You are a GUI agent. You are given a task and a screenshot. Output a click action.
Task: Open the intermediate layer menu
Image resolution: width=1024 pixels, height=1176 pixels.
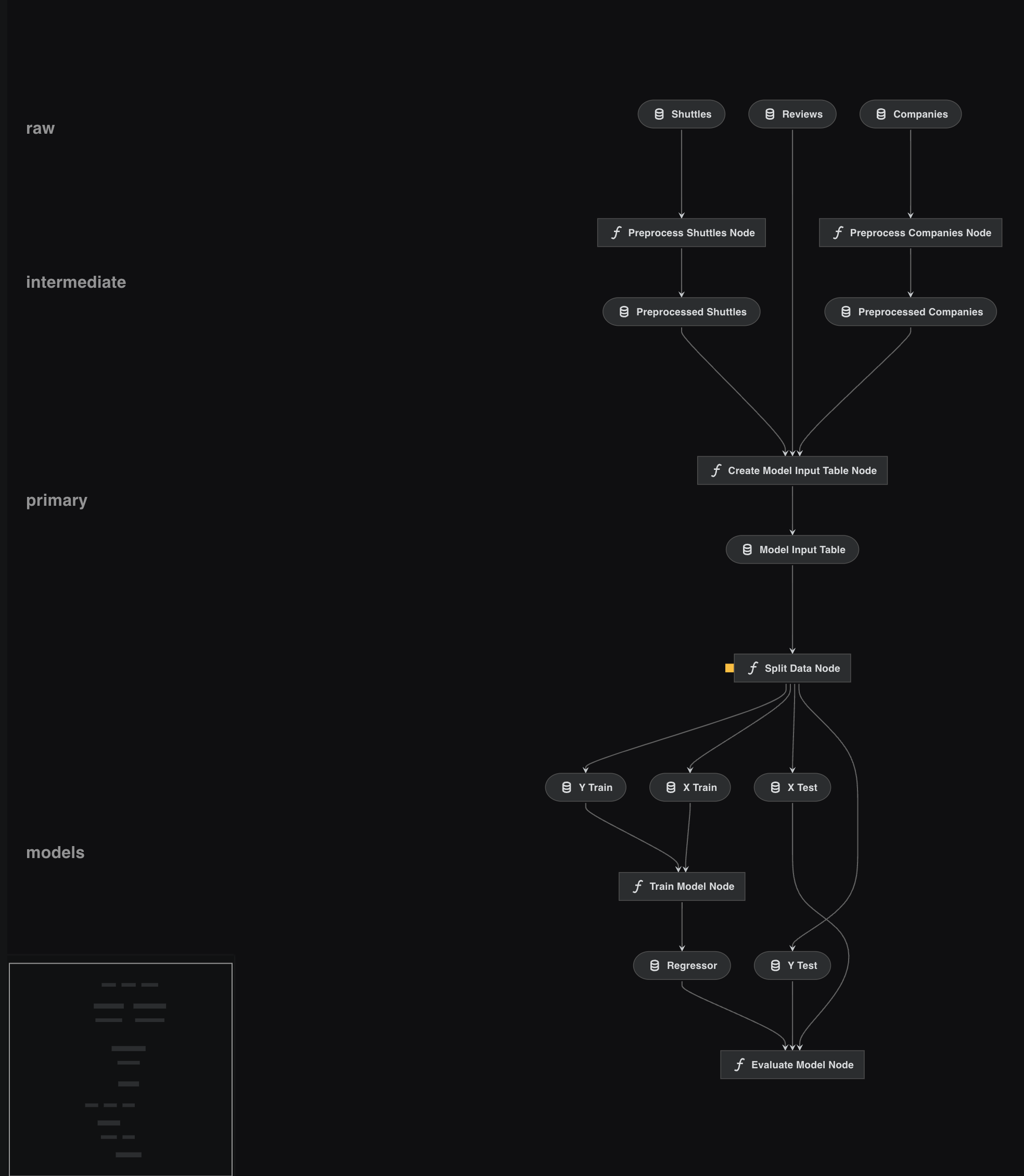(x=76, y=281)
